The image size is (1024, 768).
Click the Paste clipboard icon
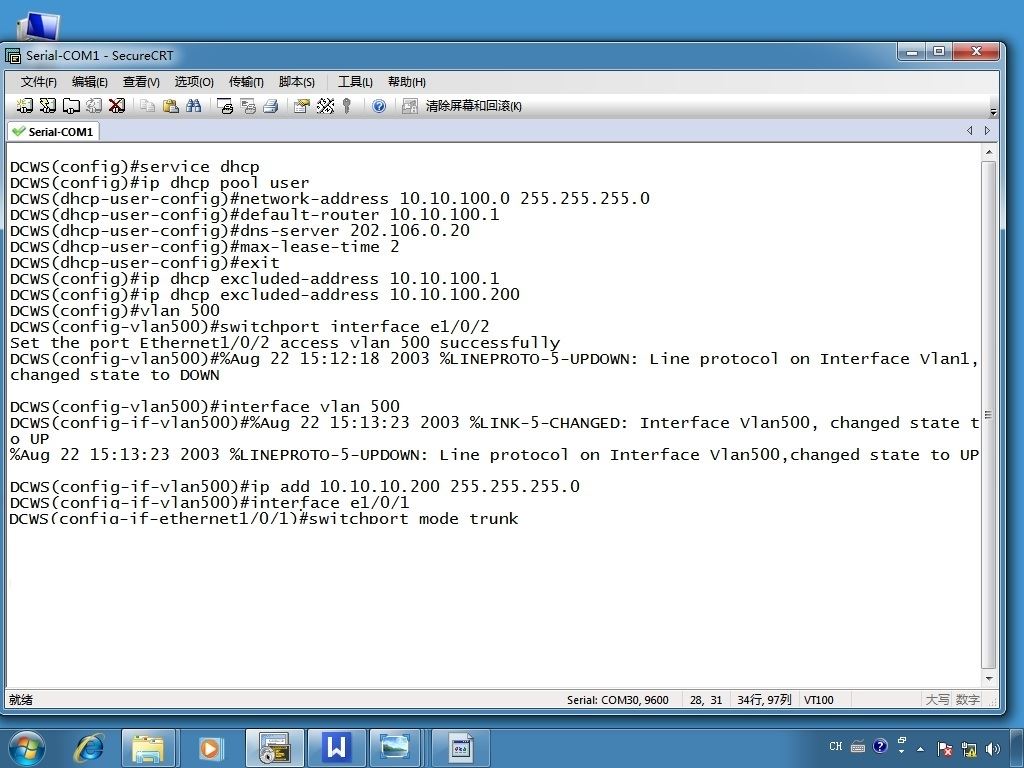tap(170, 106)
